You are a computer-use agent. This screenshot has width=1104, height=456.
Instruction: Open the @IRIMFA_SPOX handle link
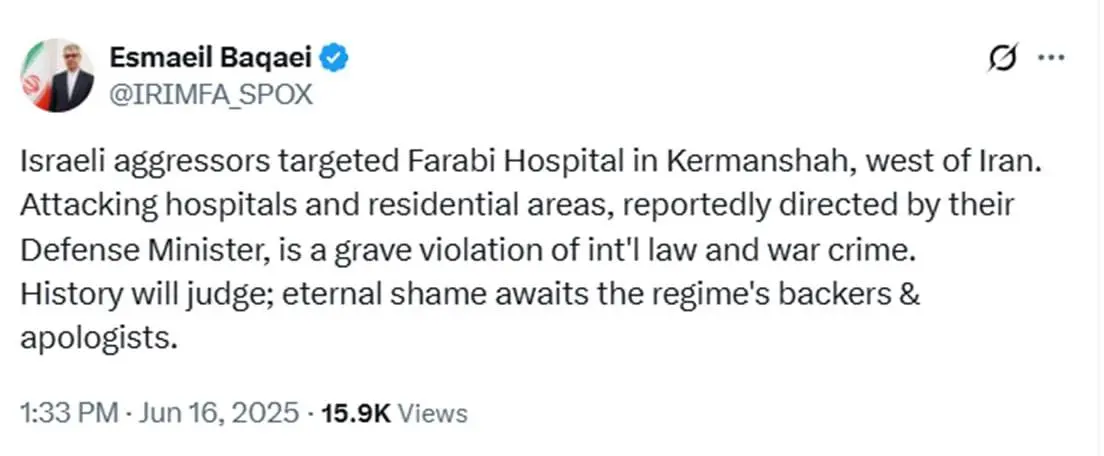[211, 93]
